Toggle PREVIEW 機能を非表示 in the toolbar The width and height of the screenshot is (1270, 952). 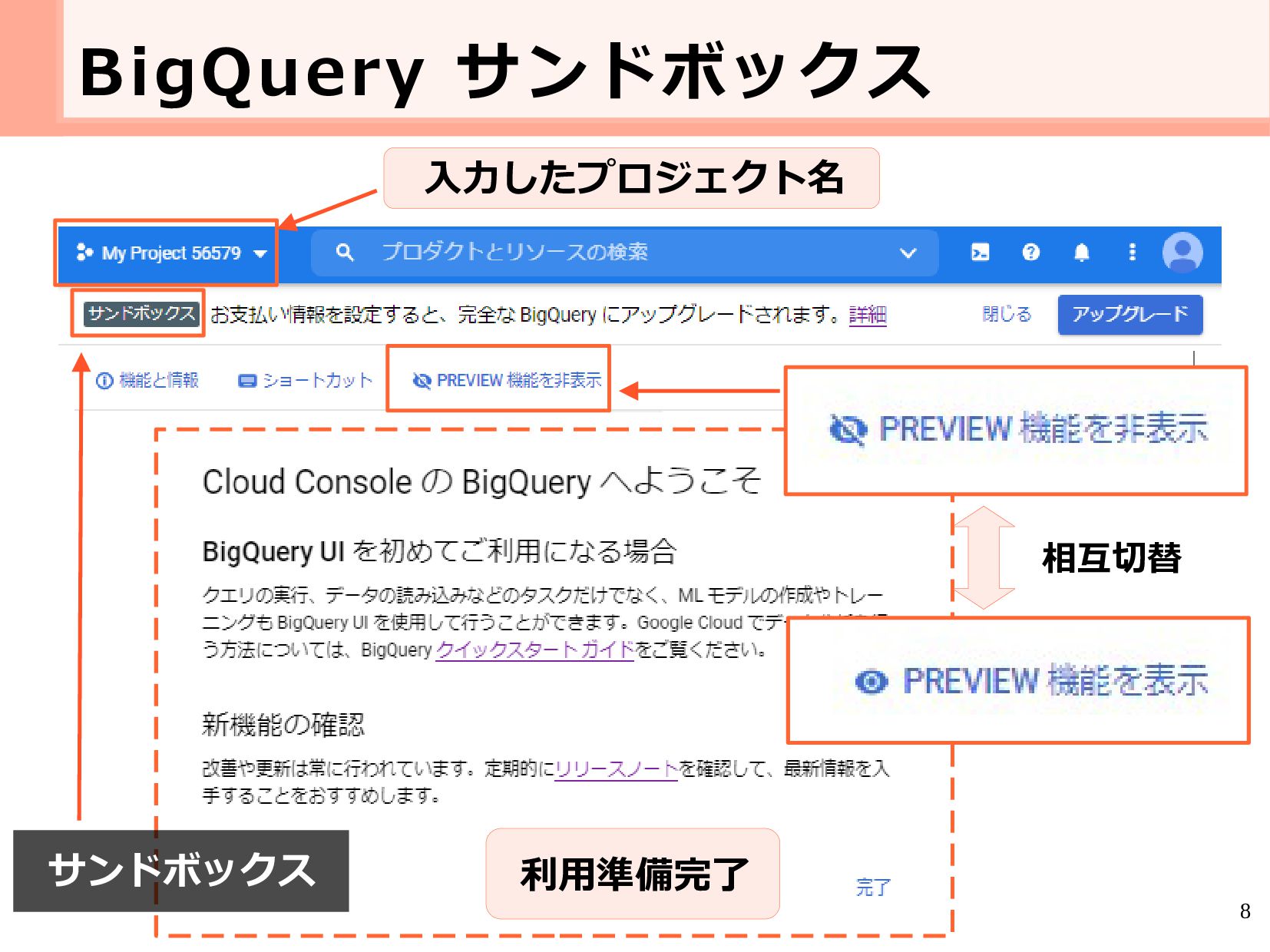[x=507, y=380]
